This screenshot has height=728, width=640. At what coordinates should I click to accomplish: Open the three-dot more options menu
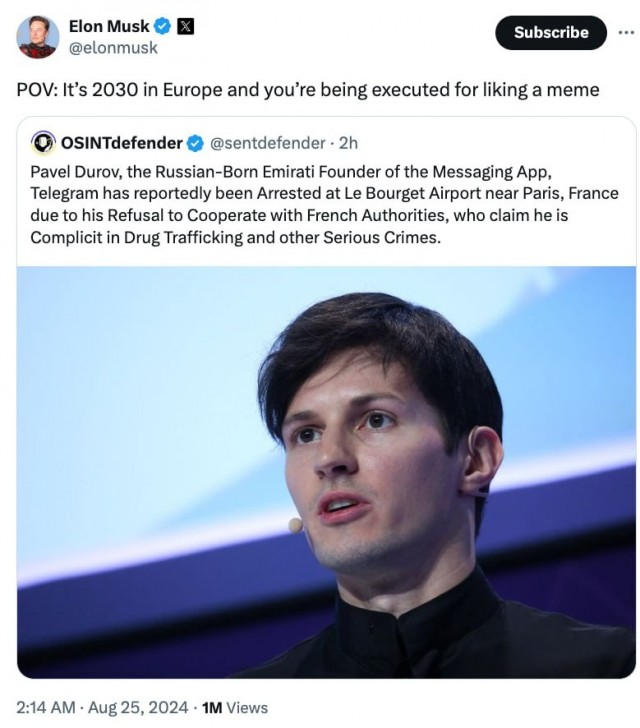tap(626, 31)
